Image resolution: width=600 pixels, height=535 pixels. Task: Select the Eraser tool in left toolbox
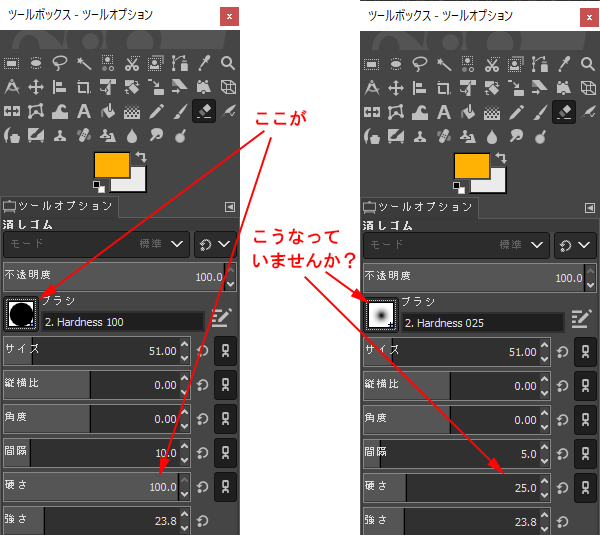204,111
